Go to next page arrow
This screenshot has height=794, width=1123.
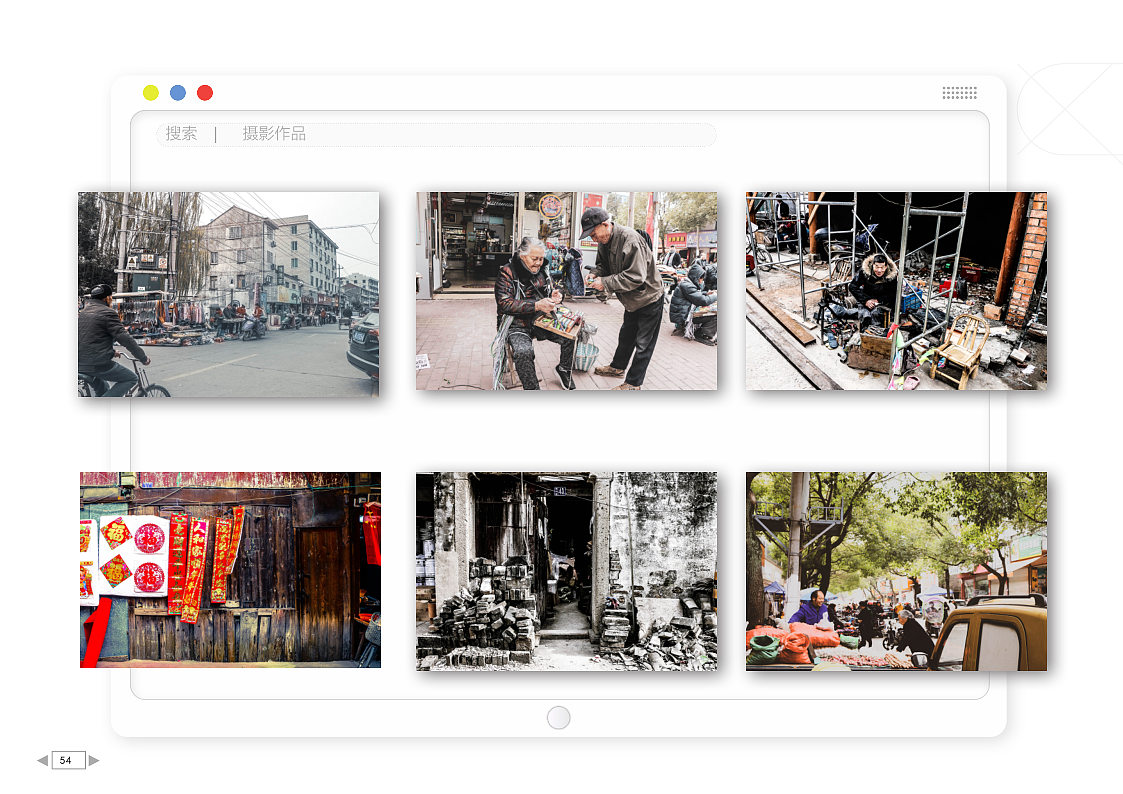tap(94, 760)
